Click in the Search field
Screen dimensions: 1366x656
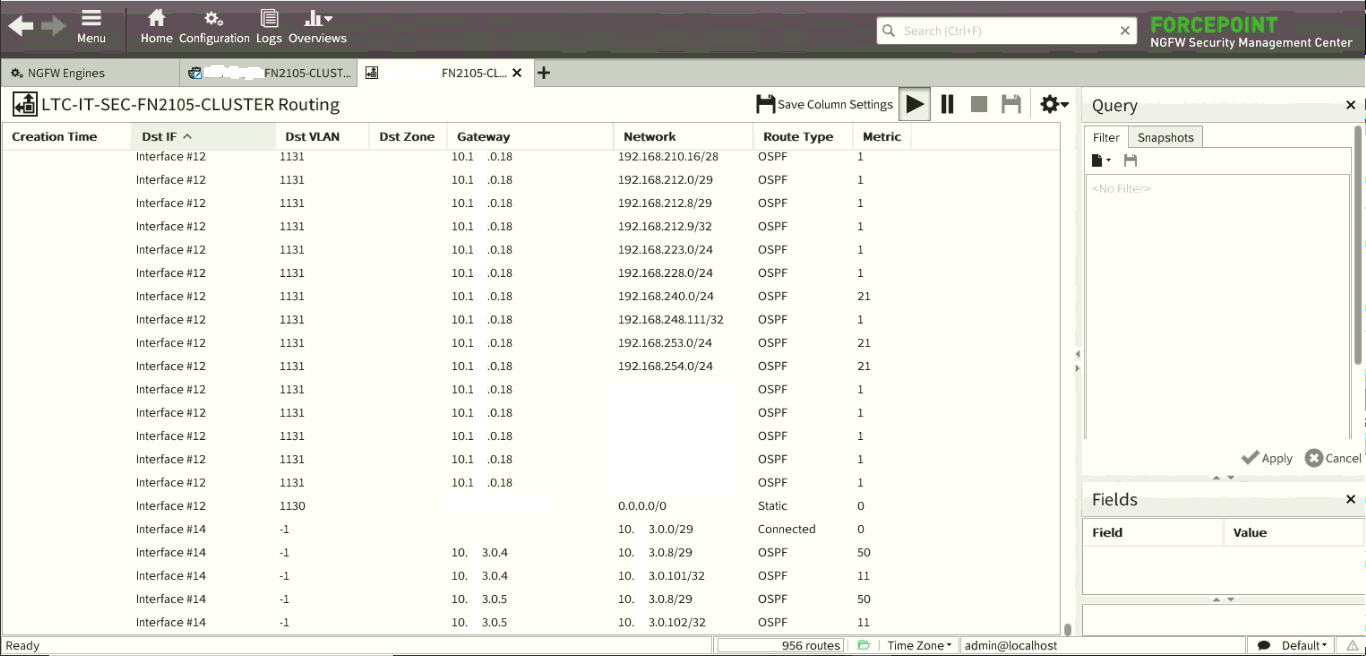click(1005, 31)
